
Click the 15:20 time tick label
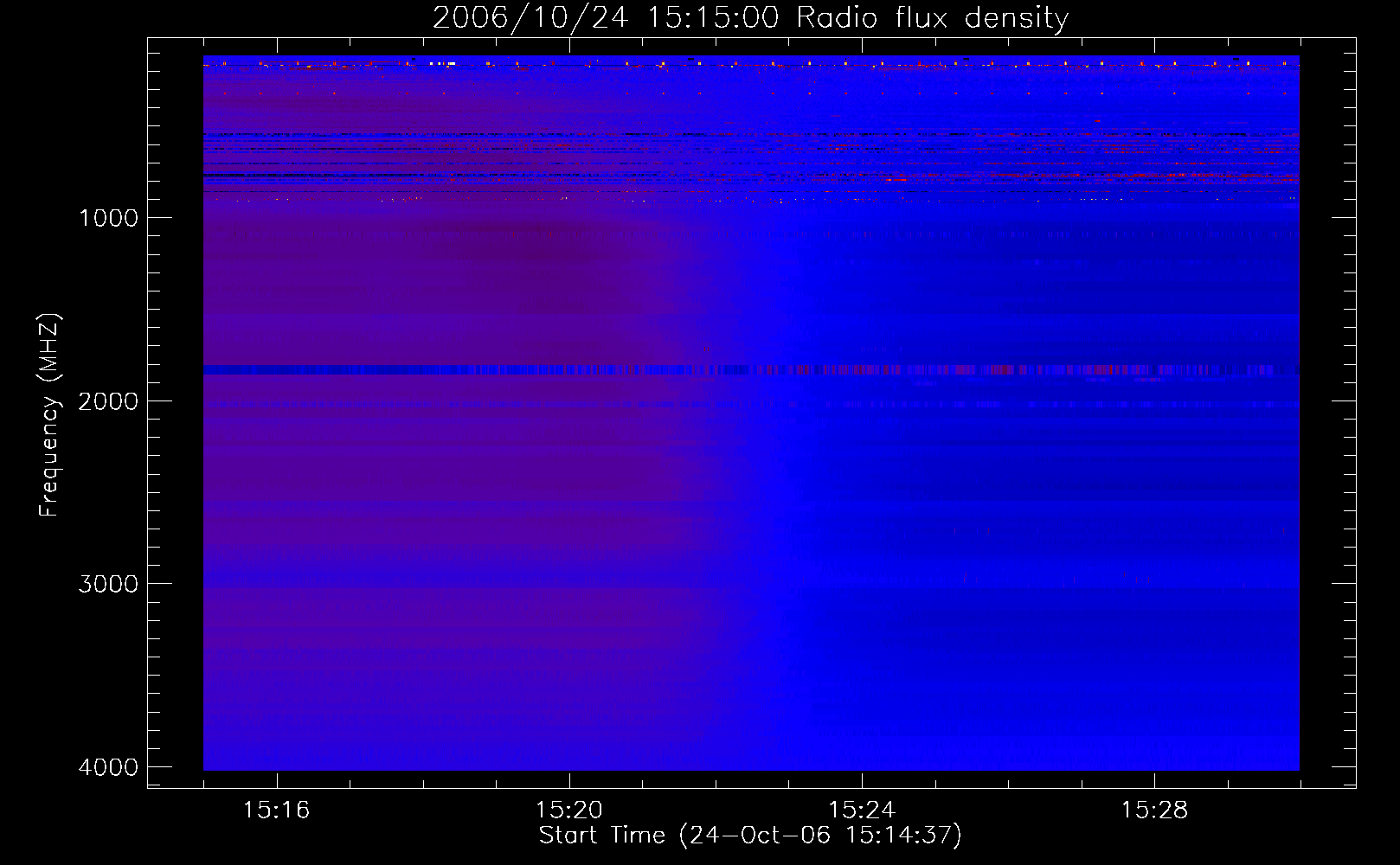(x=568, y=811)
